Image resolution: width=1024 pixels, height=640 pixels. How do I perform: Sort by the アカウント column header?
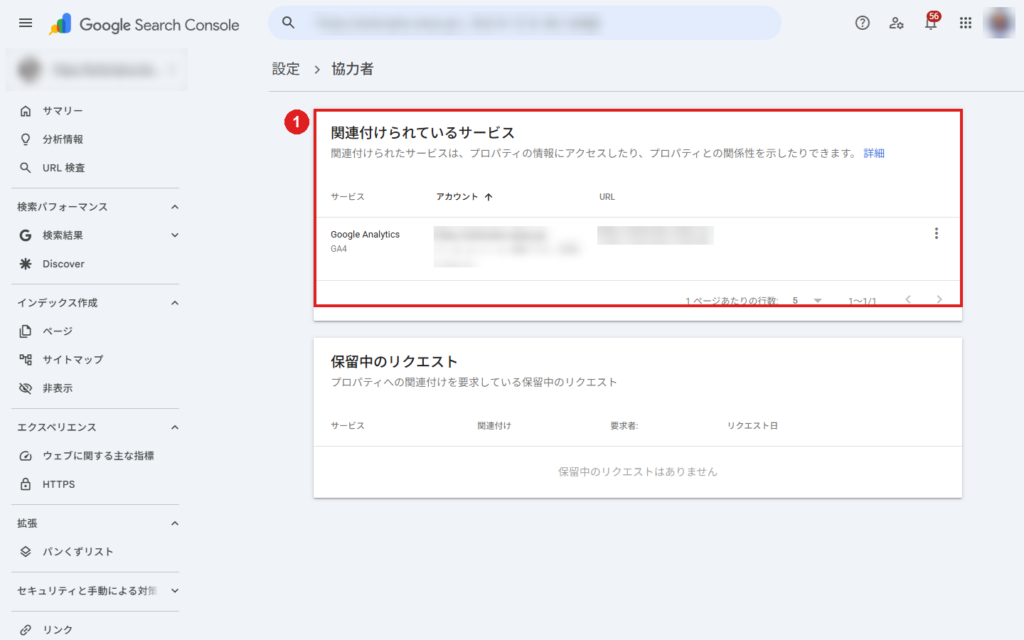pyautogui.click(x=464, y=197)
